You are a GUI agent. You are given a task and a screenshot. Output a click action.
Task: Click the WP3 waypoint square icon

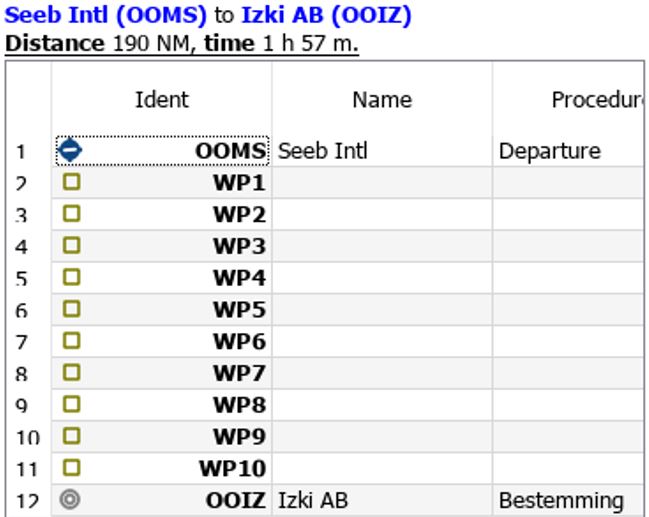[x=72, y=245]
